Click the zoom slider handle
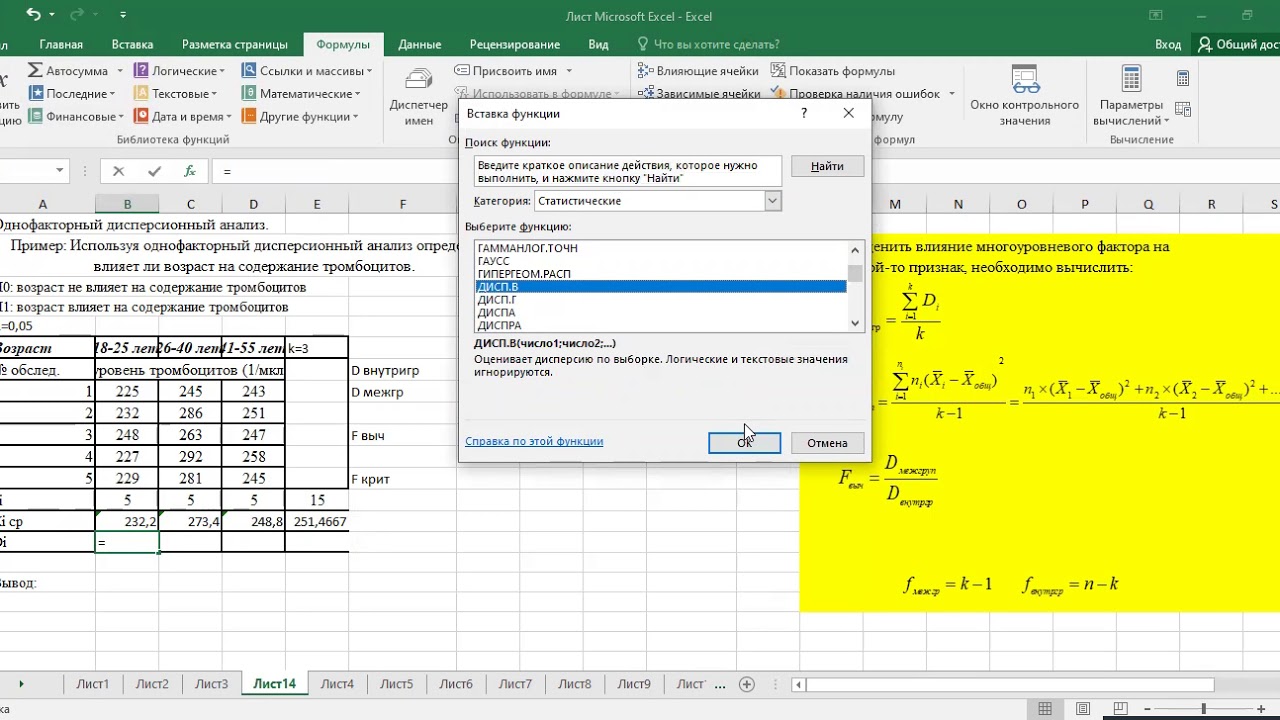Viewport: 1280px width, 720px height. [x=1204, y=708]
